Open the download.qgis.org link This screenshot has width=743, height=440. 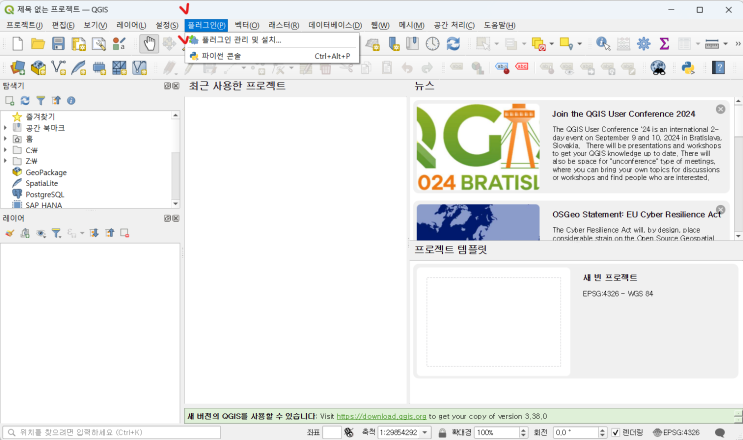coord(381,416)
